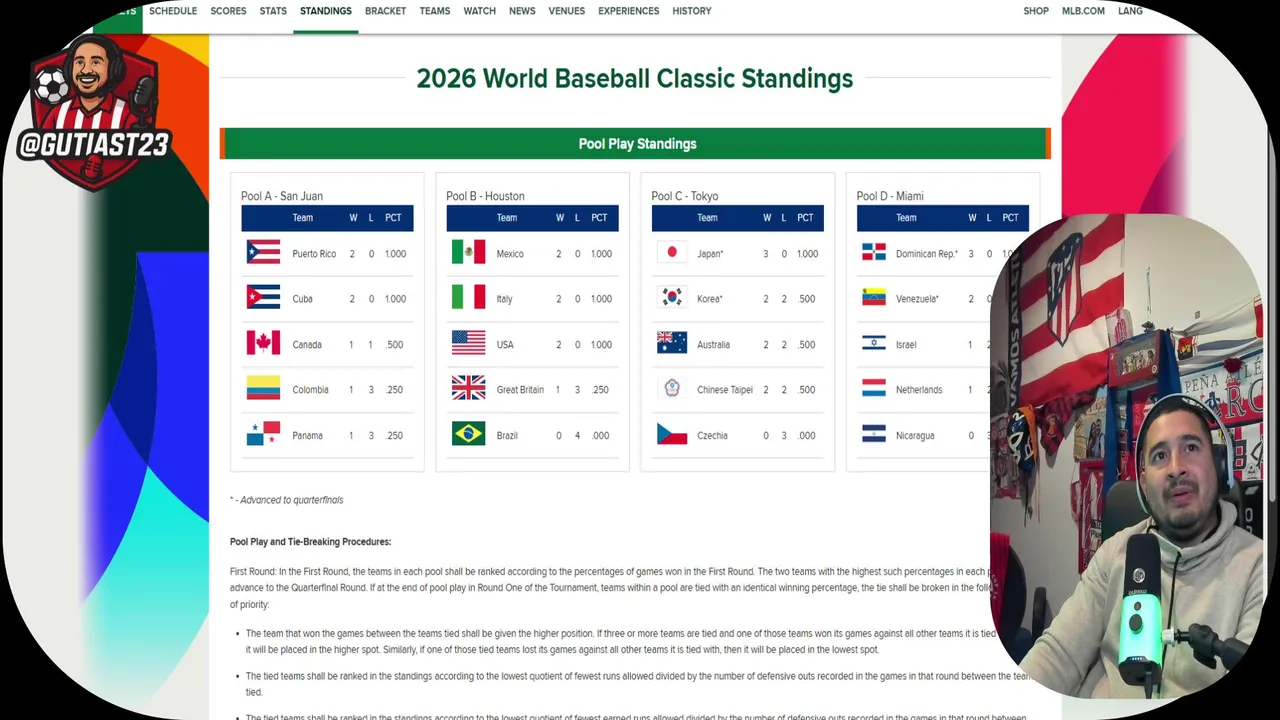Click the Venezuela flag icon
The image size is (1280, 720).
[874, 297]
